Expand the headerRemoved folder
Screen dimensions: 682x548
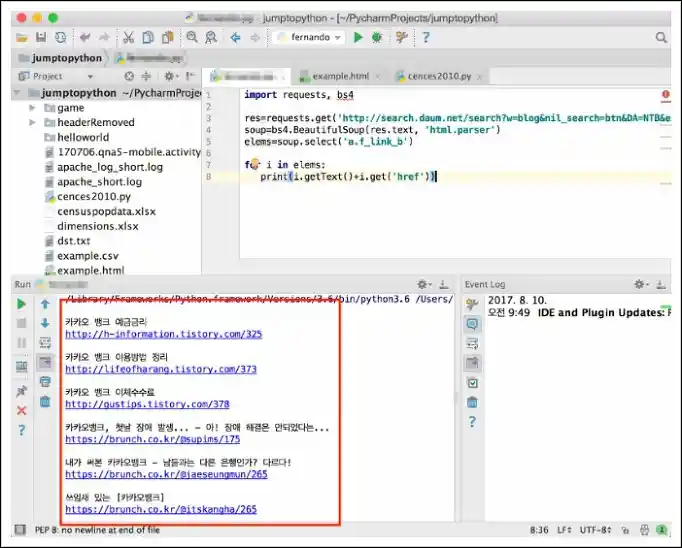pos(32,122)
